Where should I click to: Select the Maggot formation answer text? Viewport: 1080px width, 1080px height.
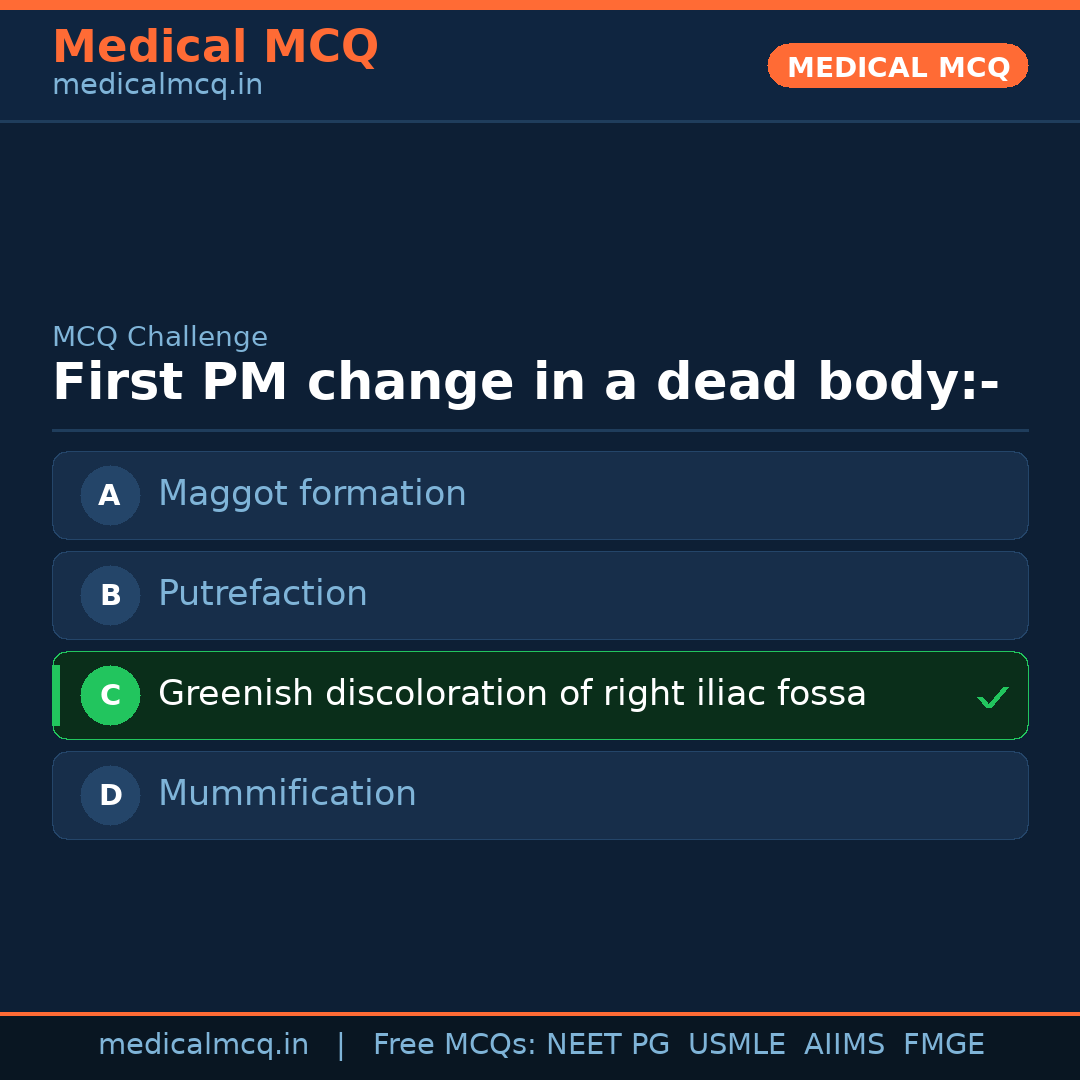(x=312, y=494)
